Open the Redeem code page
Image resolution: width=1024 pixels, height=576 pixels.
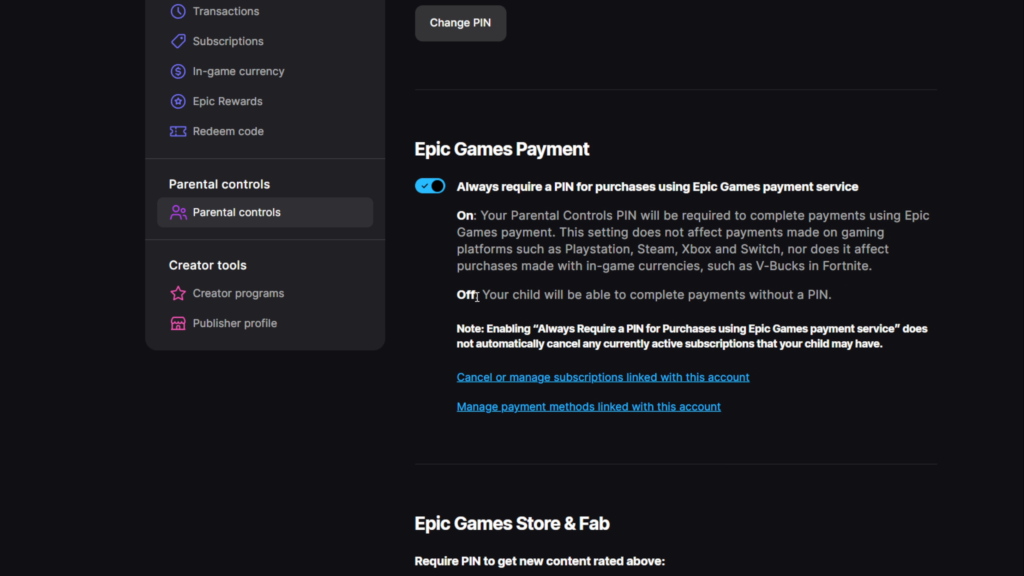228,131
